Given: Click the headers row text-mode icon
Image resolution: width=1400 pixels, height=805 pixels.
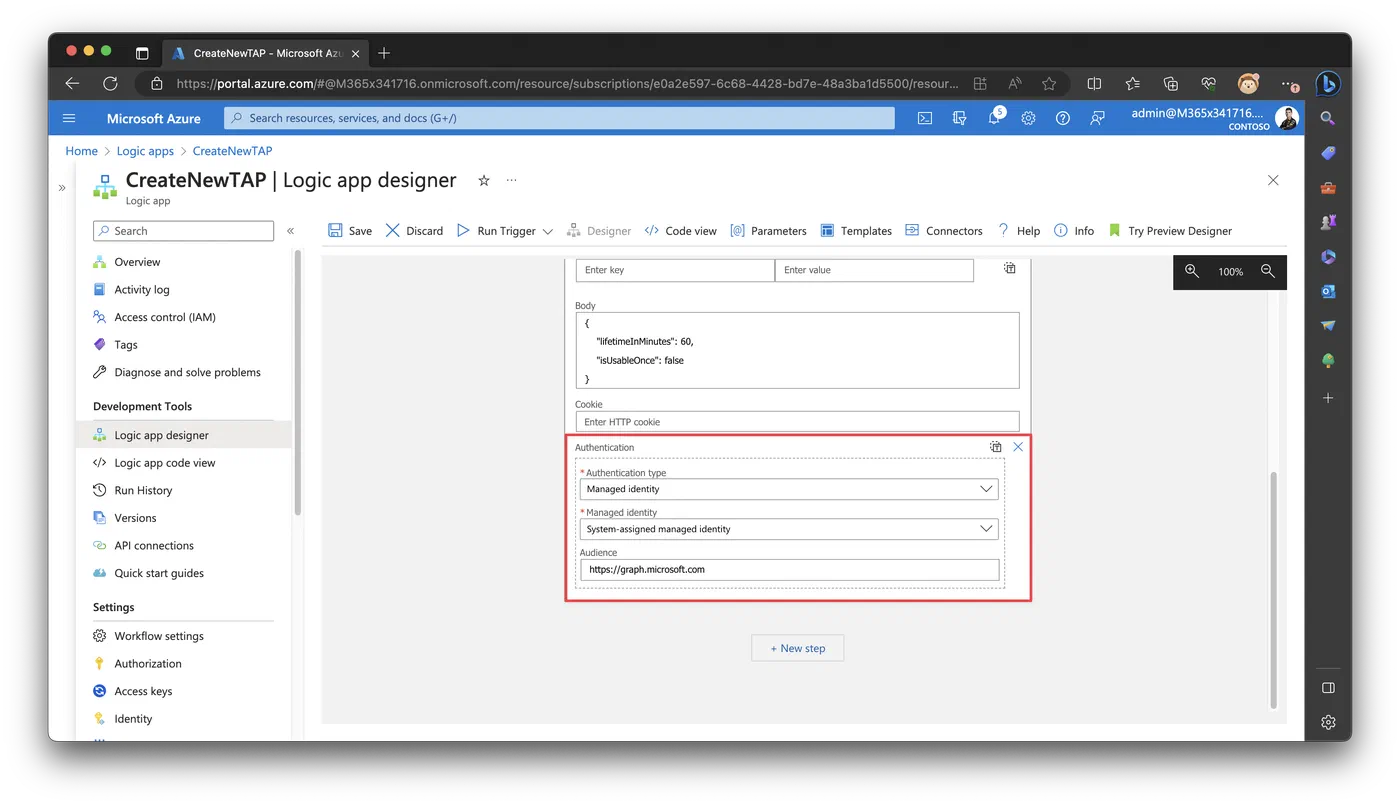Looking at the screenshot, I should click(1010, 269).
